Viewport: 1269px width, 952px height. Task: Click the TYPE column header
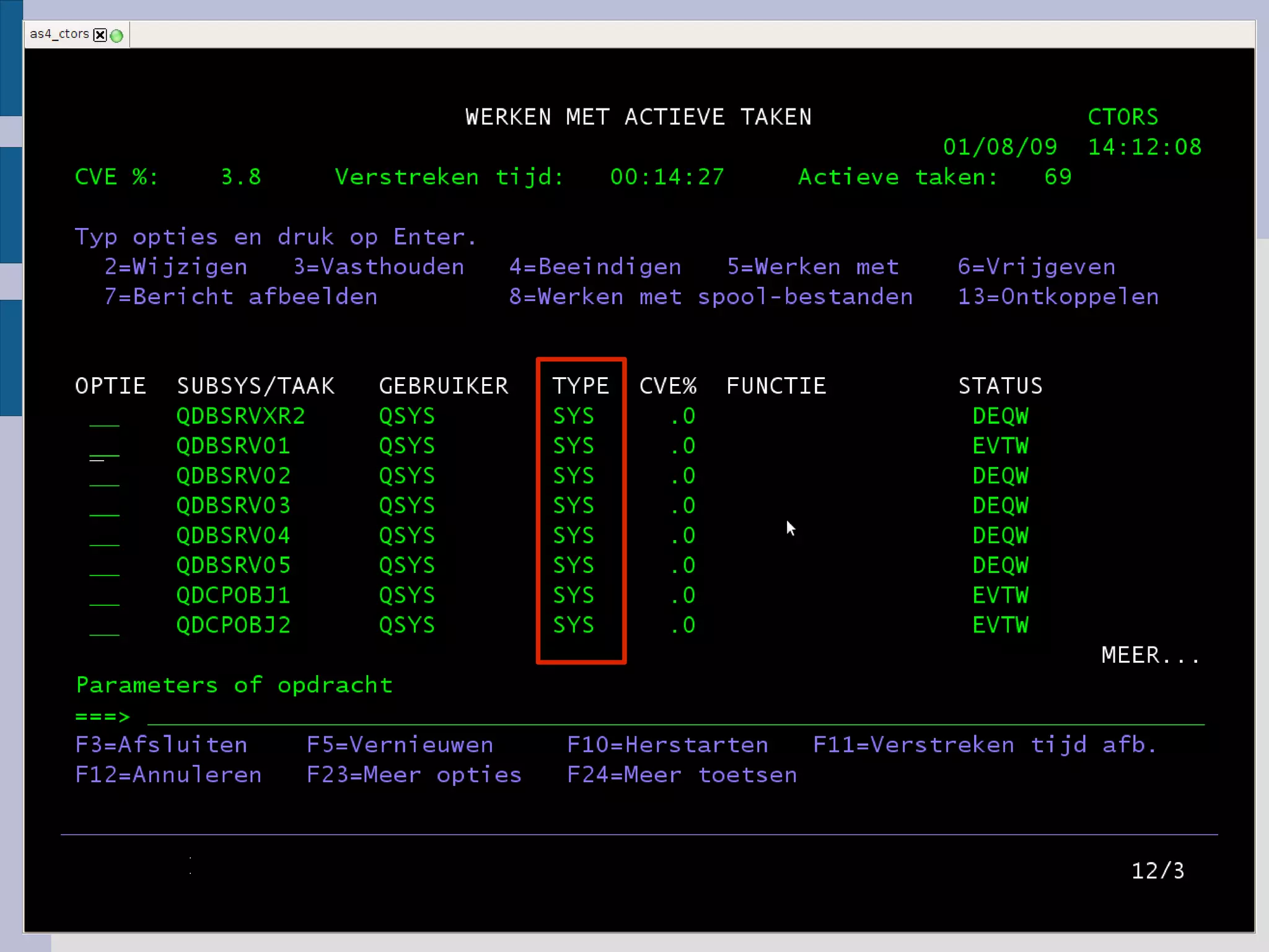point(581,386)
